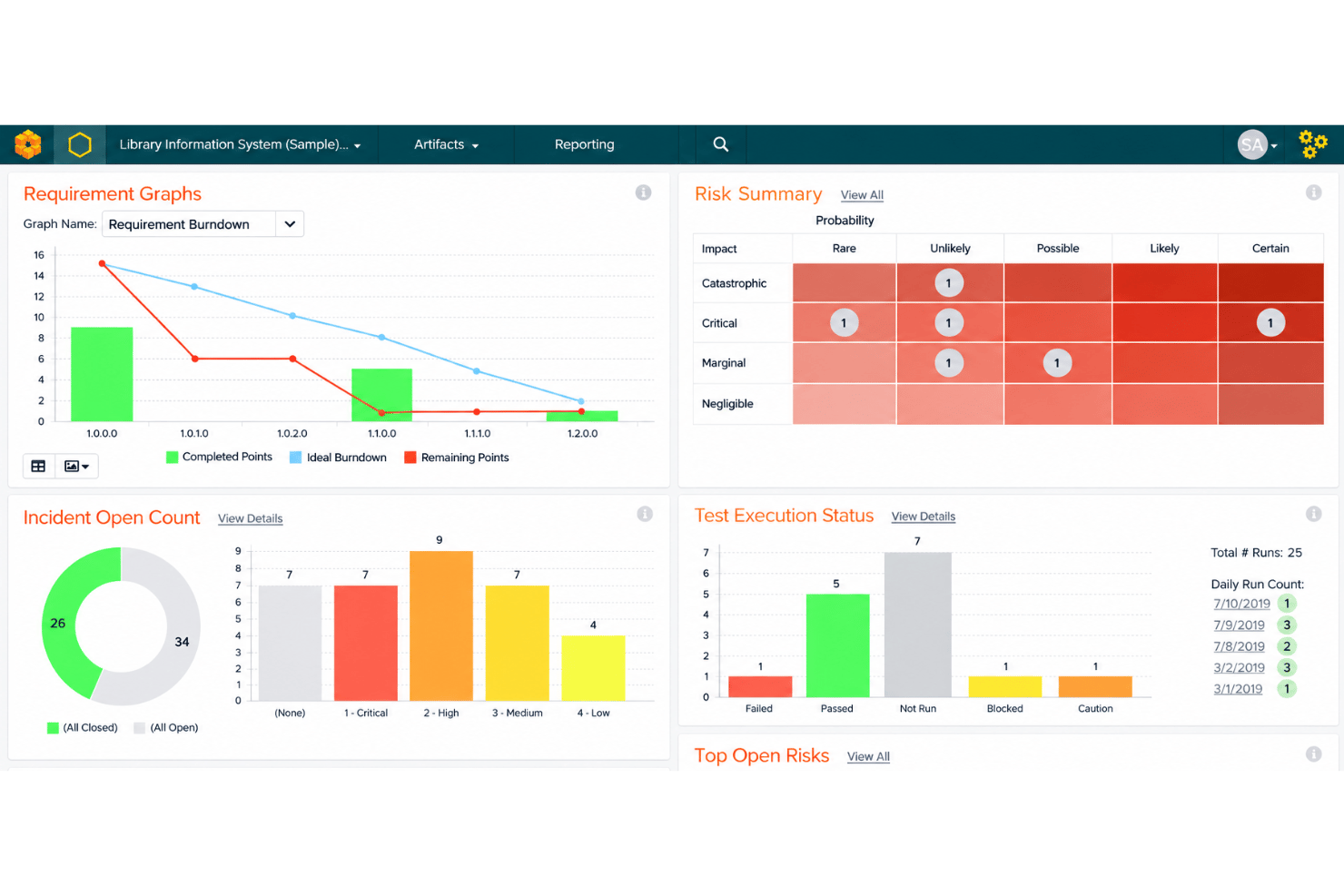Viewport: 1344px width, 896px height.
Task: Click View Details for Test Execution Status
Action: 923,517
